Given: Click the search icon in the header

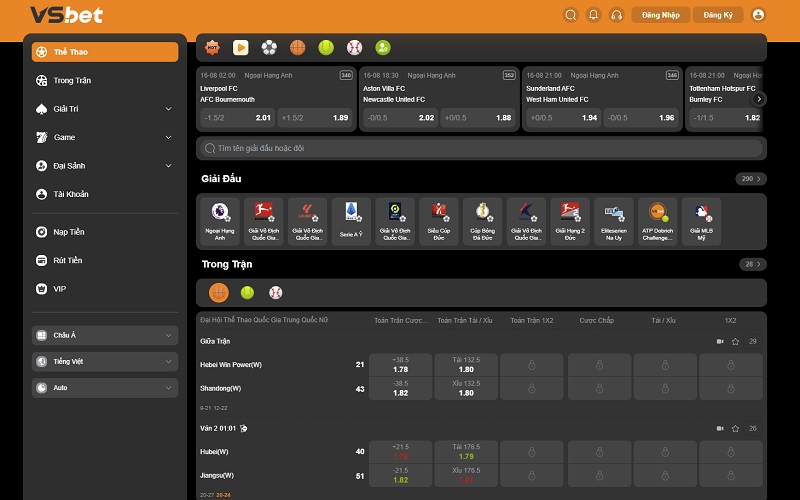Looking at the screenshot, I should [x=570, y=15].
